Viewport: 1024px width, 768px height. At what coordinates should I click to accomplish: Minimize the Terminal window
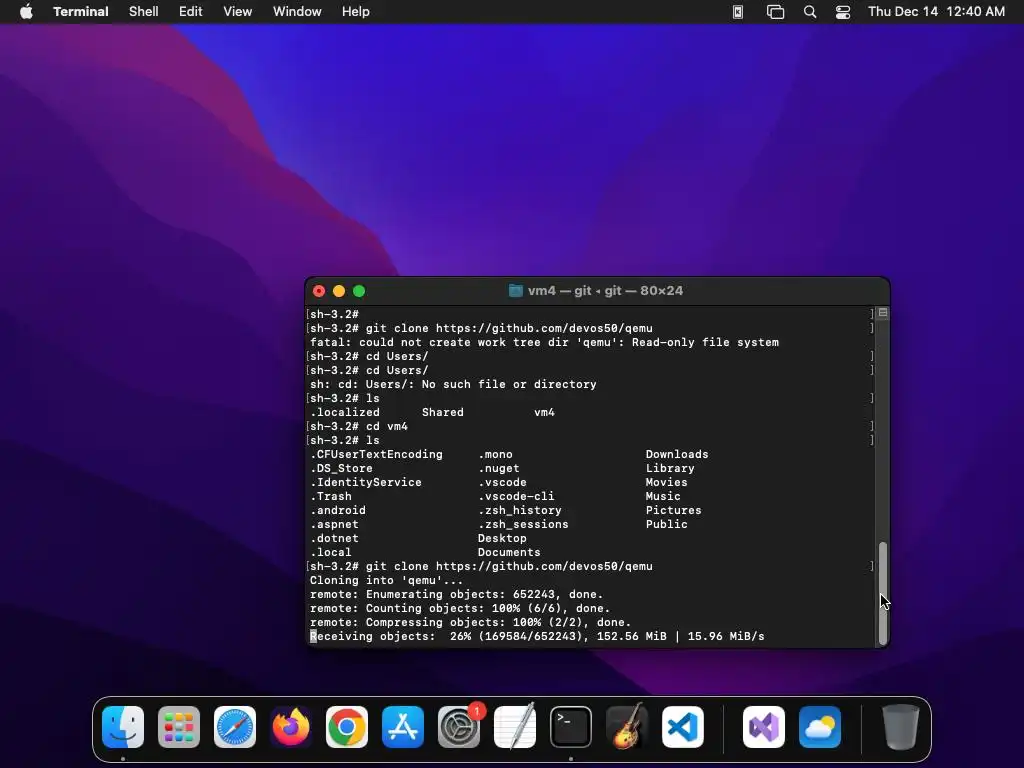coord(339,291)
